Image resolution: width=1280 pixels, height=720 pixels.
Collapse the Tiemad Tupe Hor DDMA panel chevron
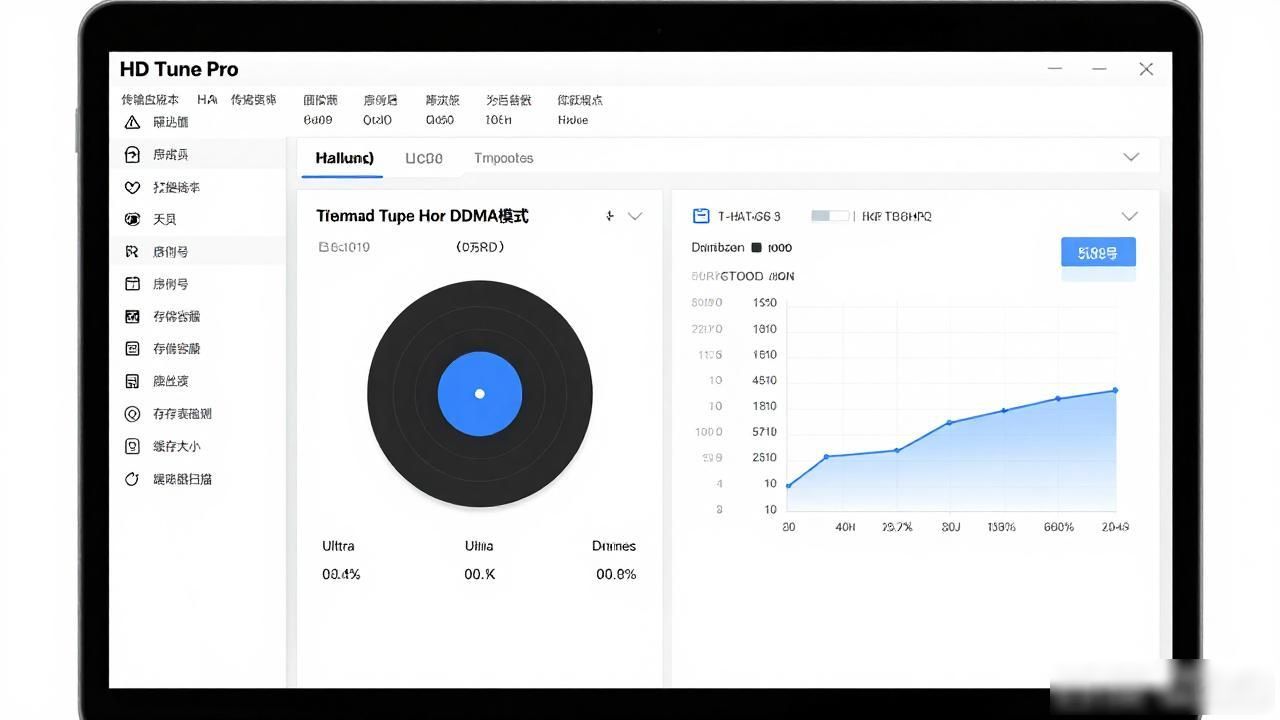click(635, 216)
